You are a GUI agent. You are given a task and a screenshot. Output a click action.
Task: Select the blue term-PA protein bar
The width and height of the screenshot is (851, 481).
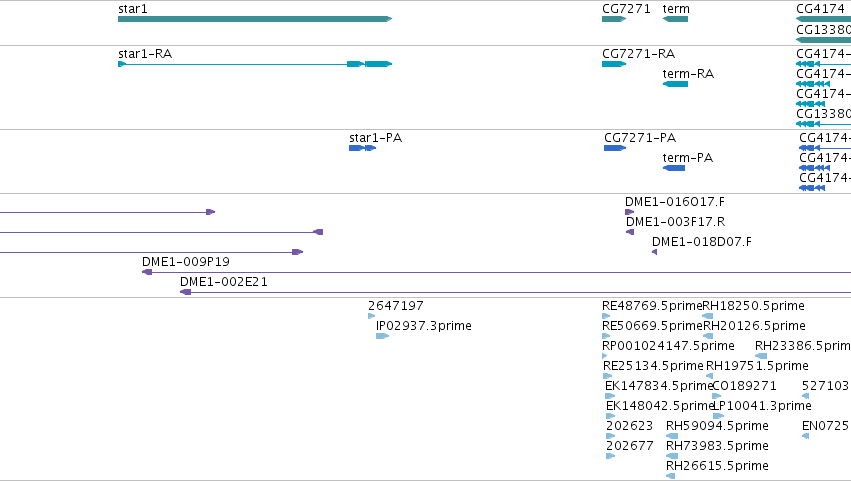[674, 168]
